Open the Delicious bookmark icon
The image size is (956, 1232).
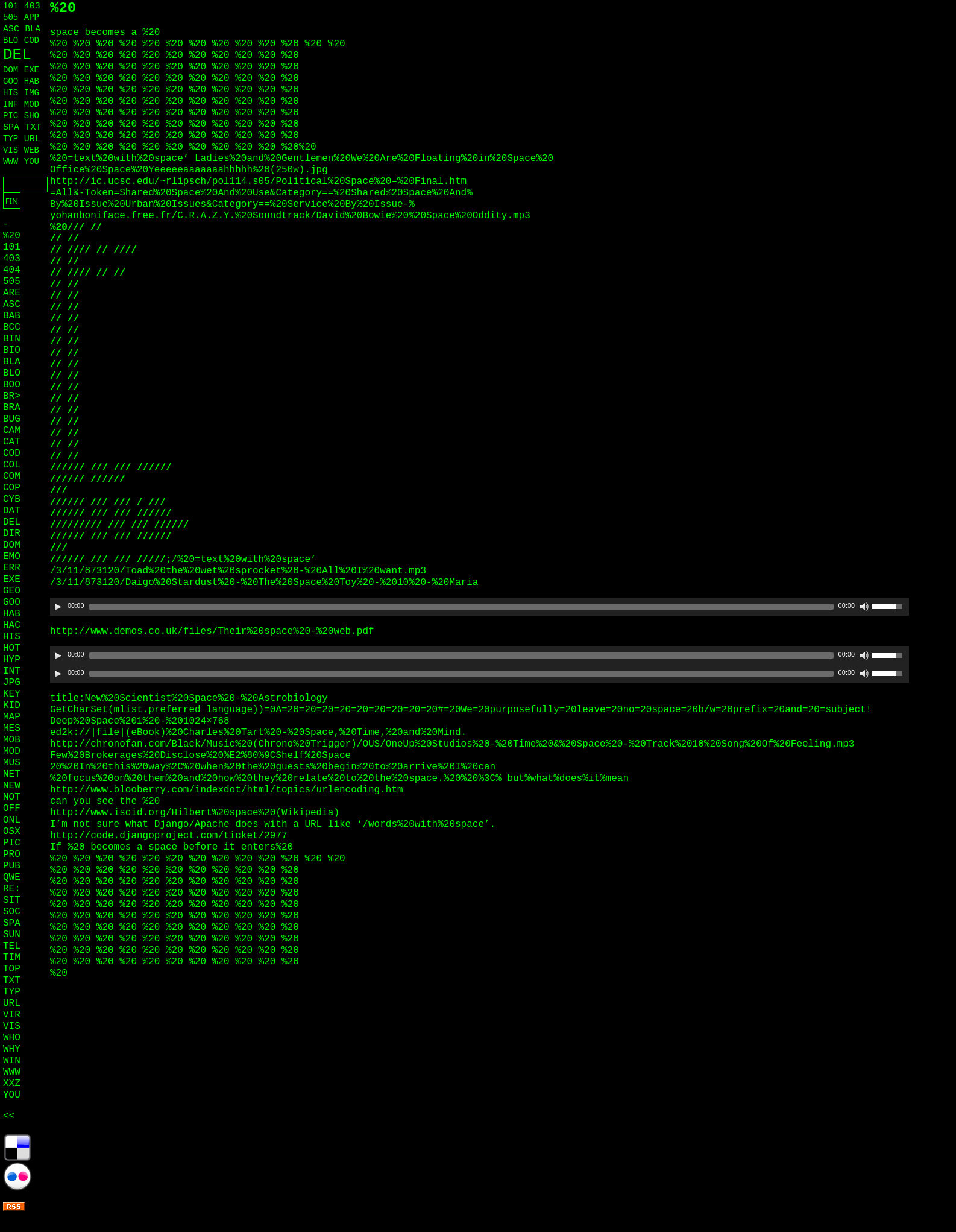pos(17,1148)
